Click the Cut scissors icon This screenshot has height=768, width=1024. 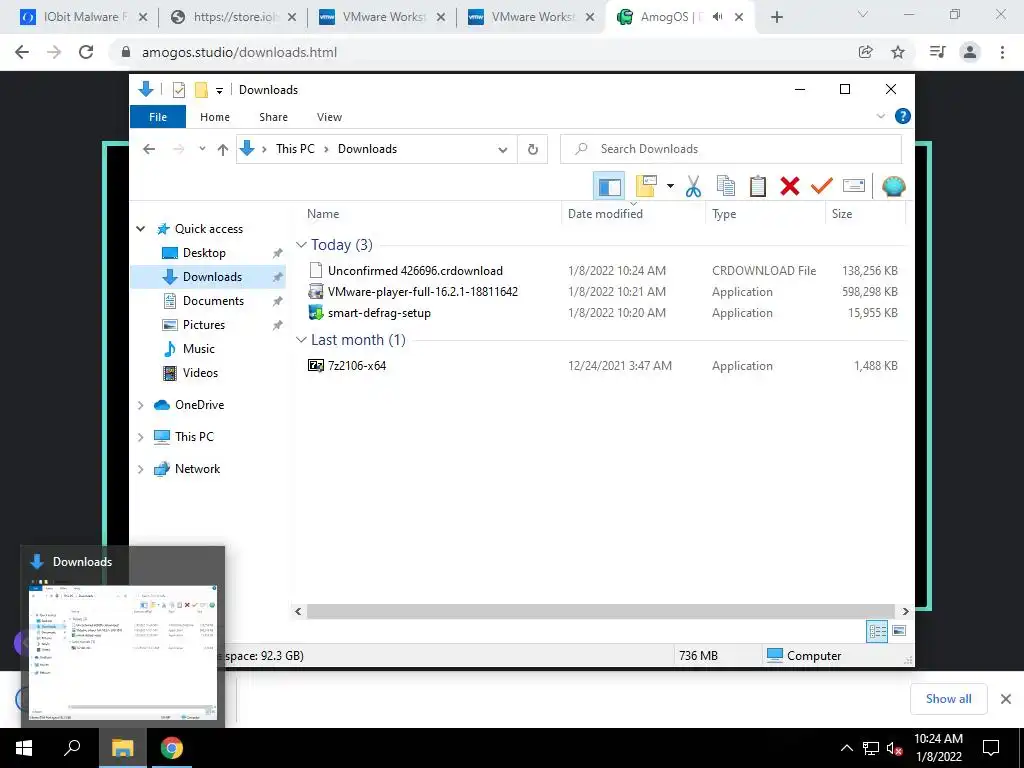(x=693, y=186)
